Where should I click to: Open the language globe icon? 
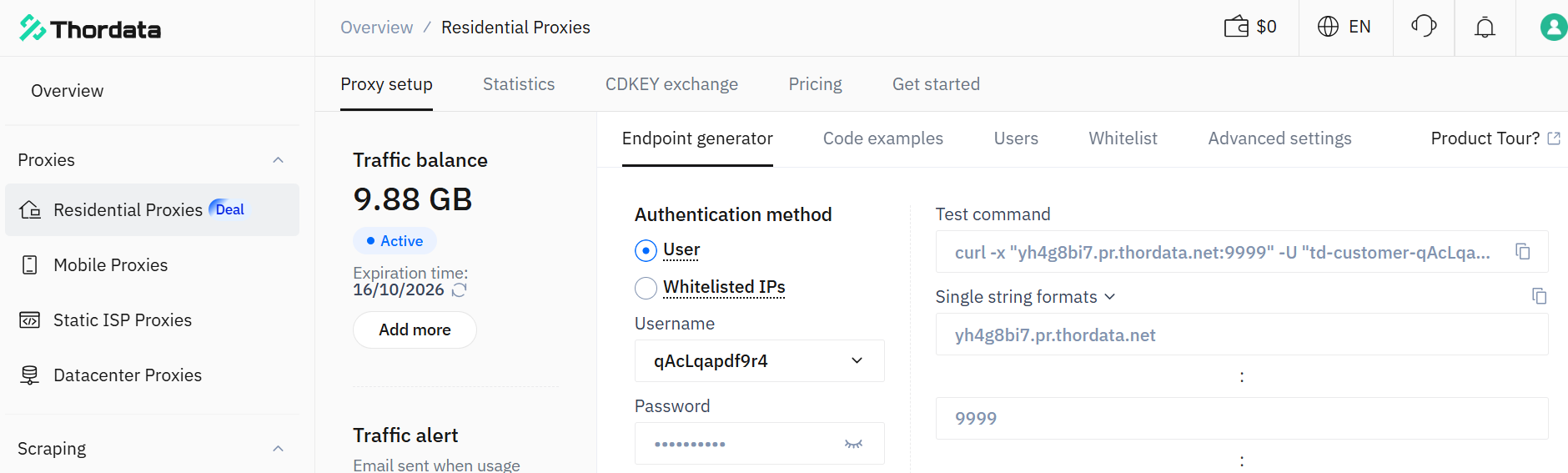coord(1328,27)
